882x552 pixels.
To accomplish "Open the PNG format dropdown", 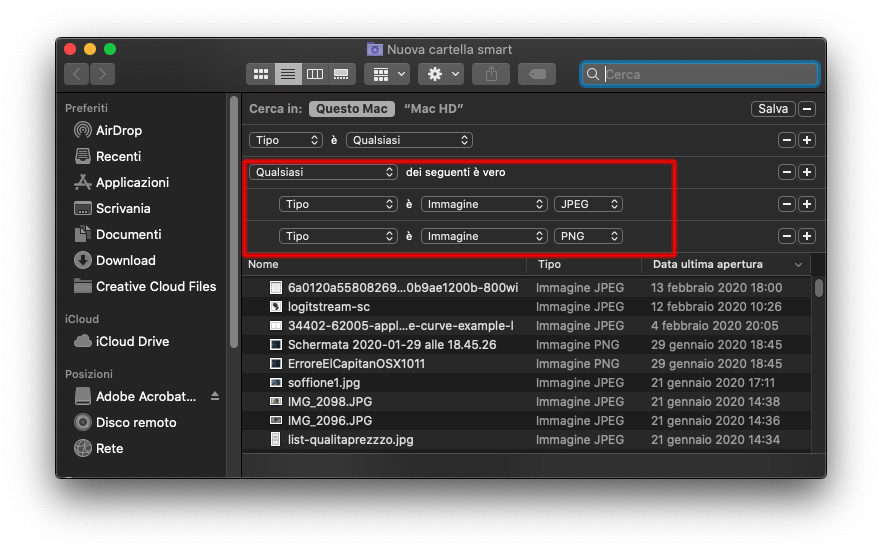I will [588, 236].
